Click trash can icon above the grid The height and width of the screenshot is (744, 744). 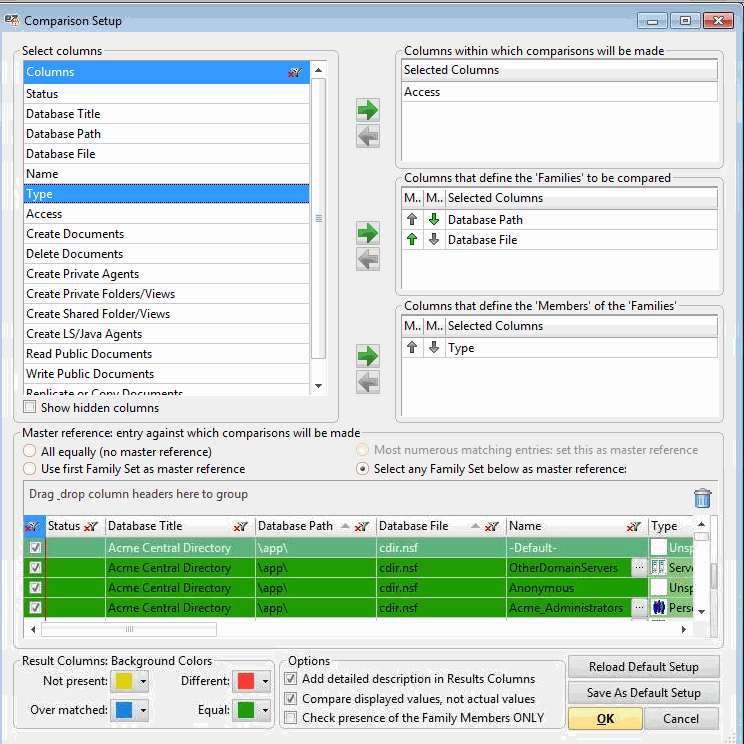coord(703,498)
